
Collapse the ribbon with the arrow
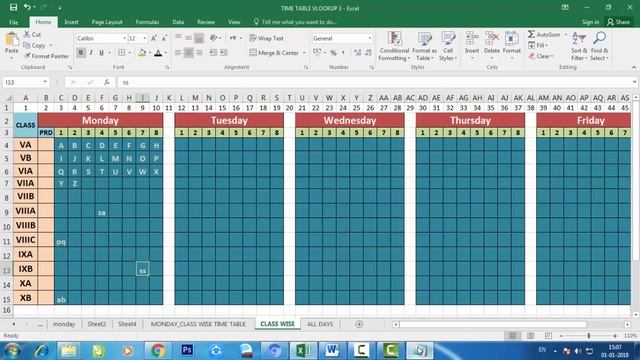[634, 67]
